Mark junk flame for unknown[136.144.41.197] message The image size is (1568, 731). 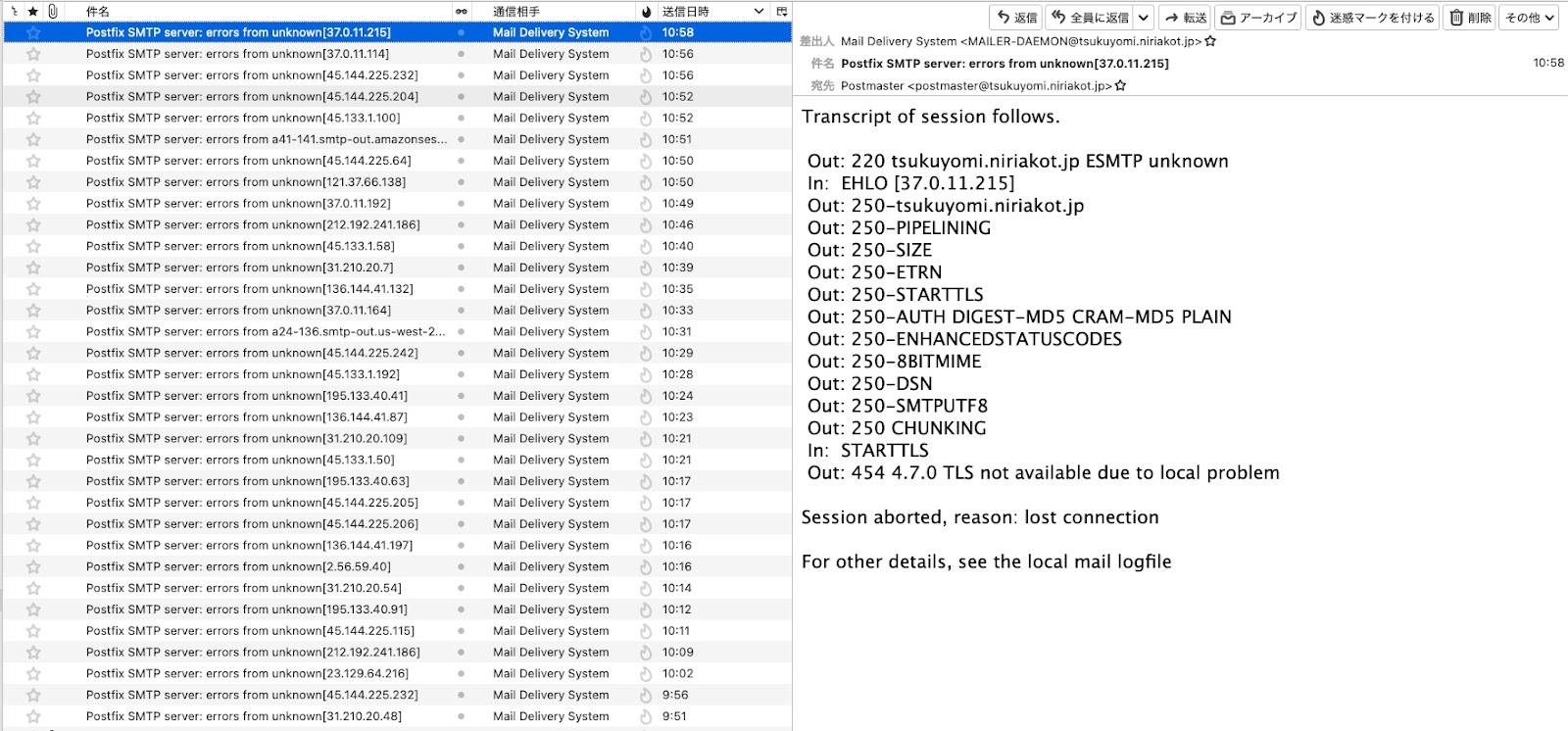[646, 546]
